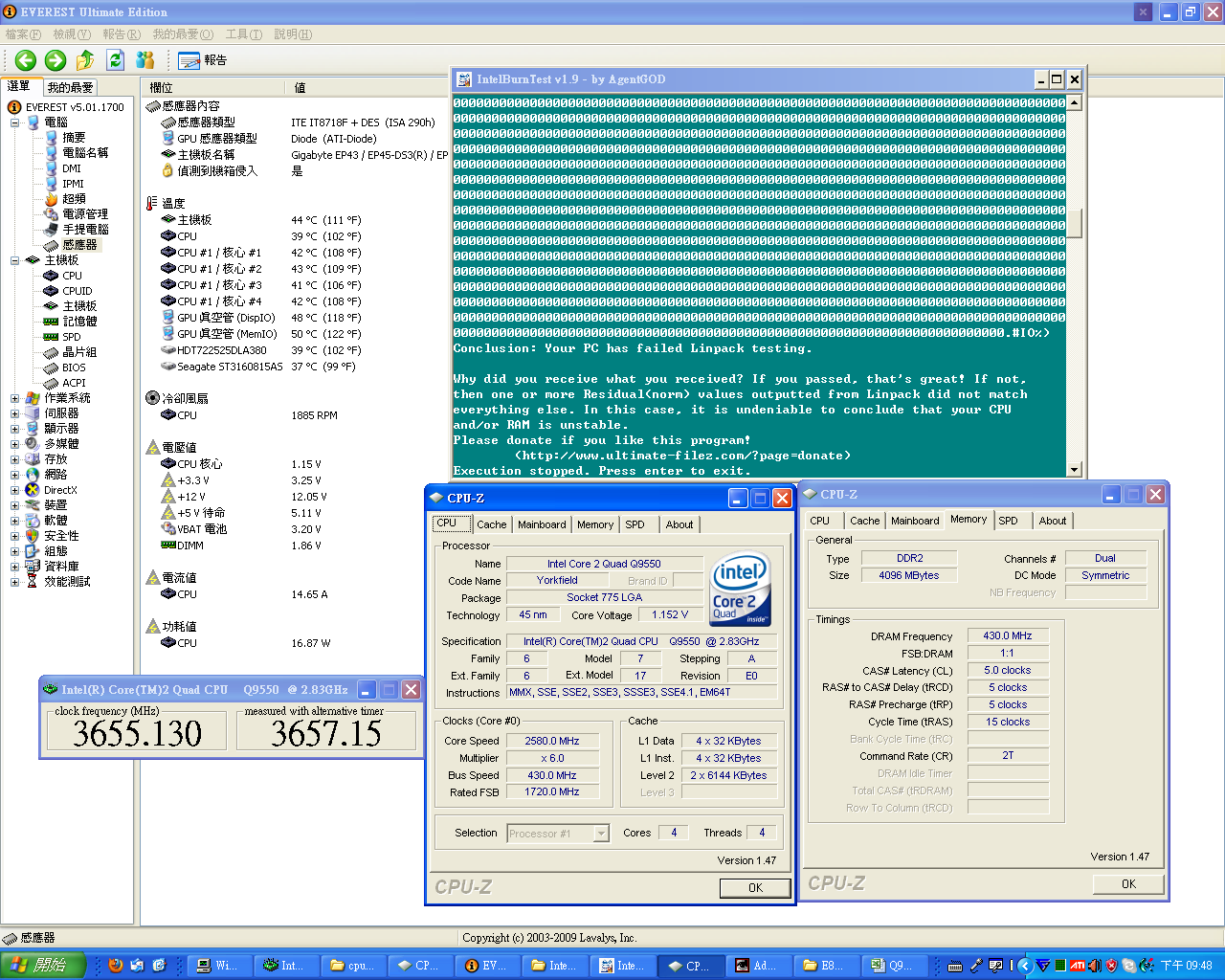Viewport: 1225px width, 980px height.
Task: Go back with the green left arrow
Action: tap(26, 60)
